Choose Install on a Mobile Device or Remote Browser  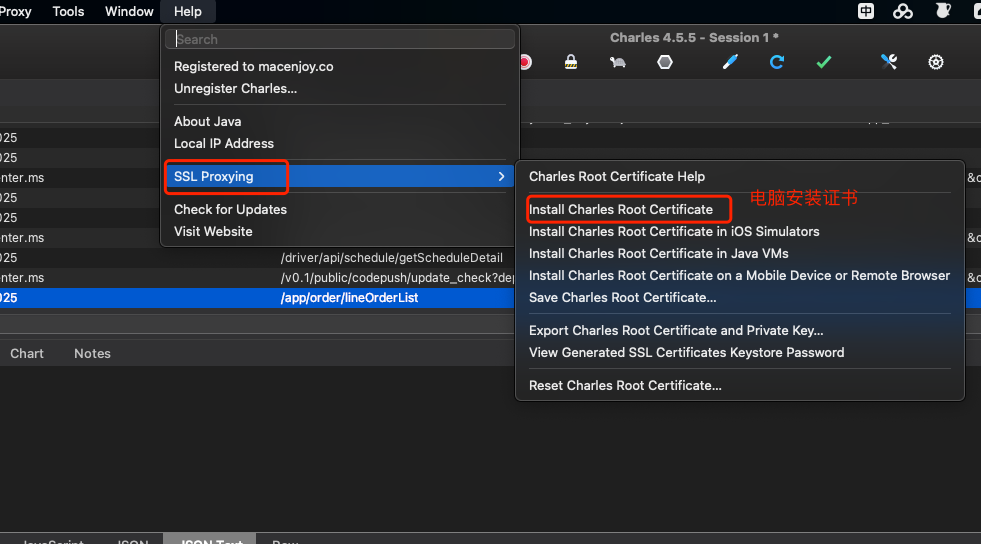tap(739, 275)
